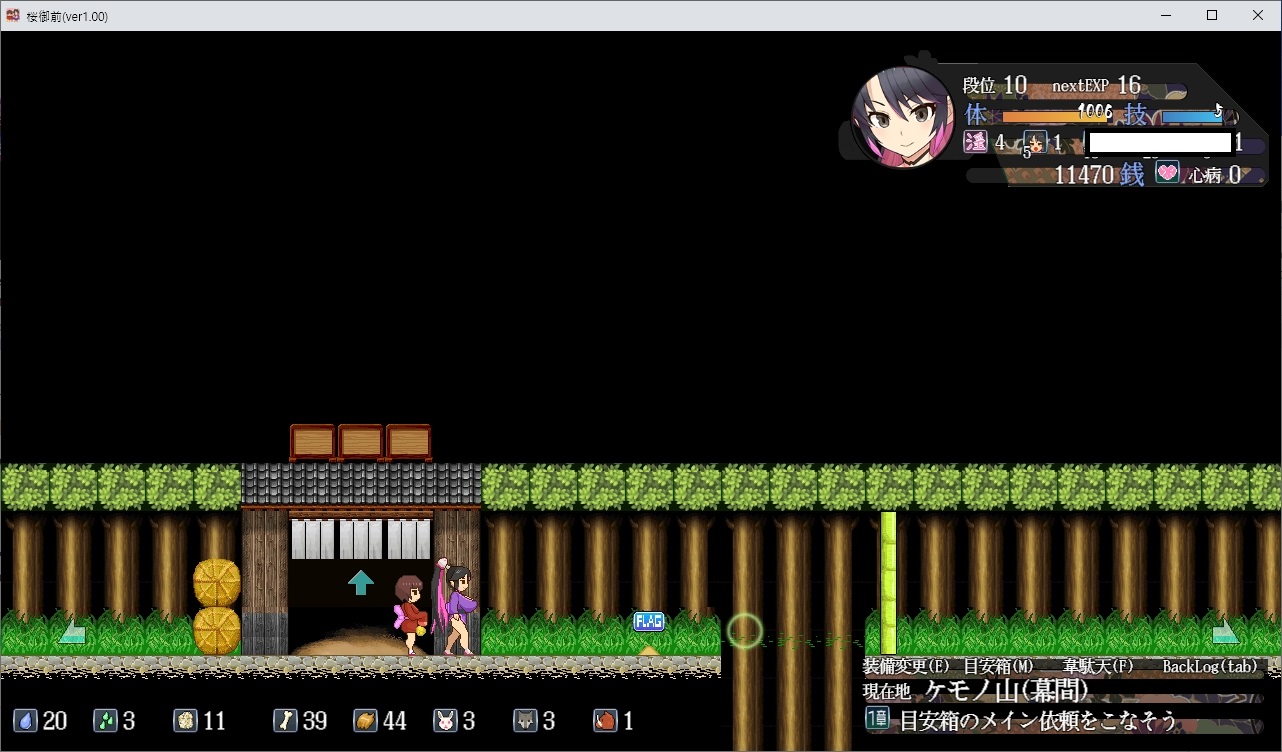Click the pink 淫 status icon
The height and width of the screenshot is (752, 1282).
(x=975, y=142)
